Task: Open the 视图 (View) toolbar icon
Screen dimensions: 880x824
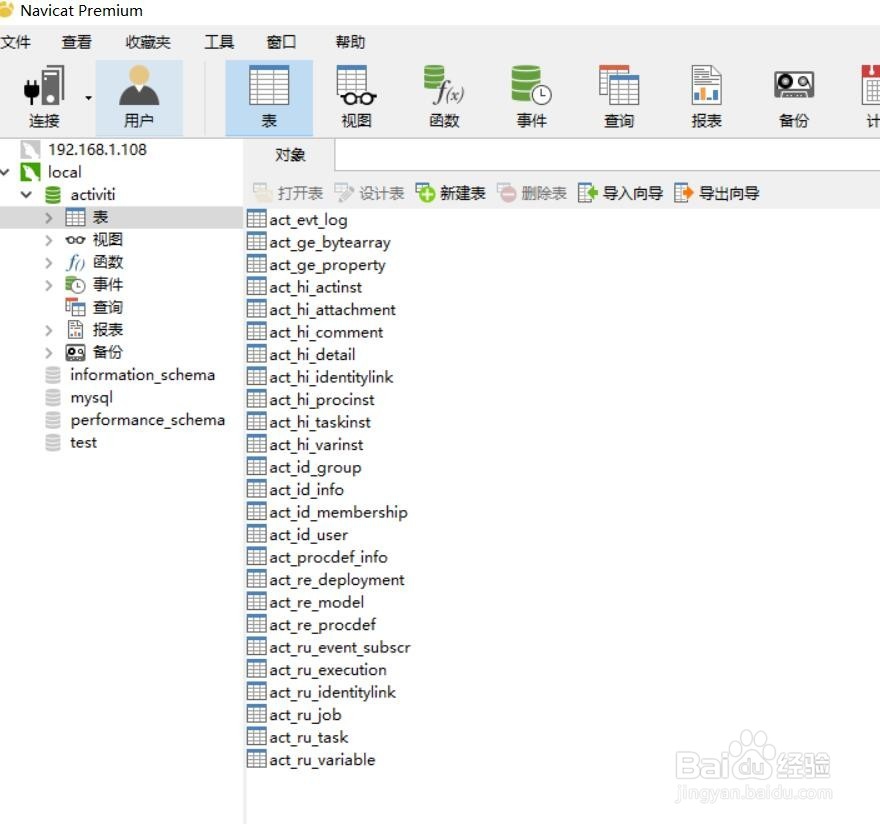Action: point(356,97)
